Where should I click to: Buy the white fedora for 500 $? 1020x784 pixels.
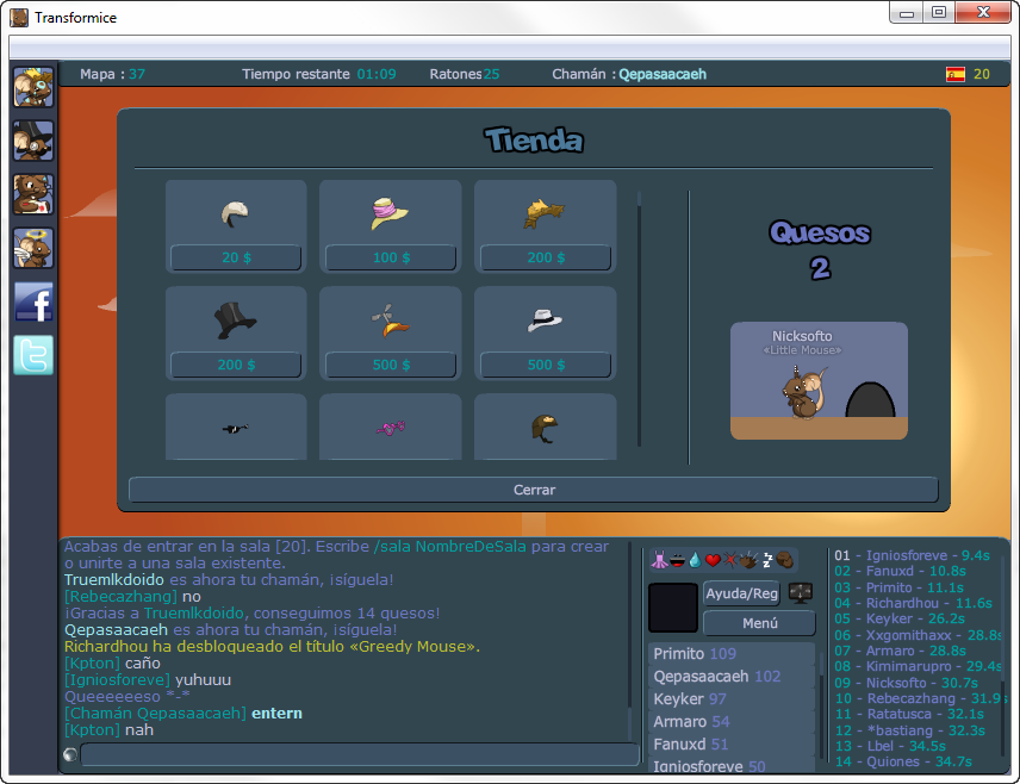pyautogui.click(x=545, y=365)
